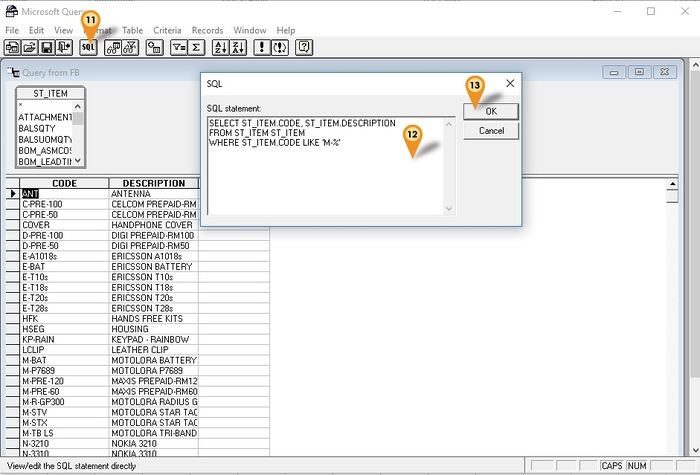
Task: Click the KEYPAD - RAINBOW description cell
Action: click(154, 339)
